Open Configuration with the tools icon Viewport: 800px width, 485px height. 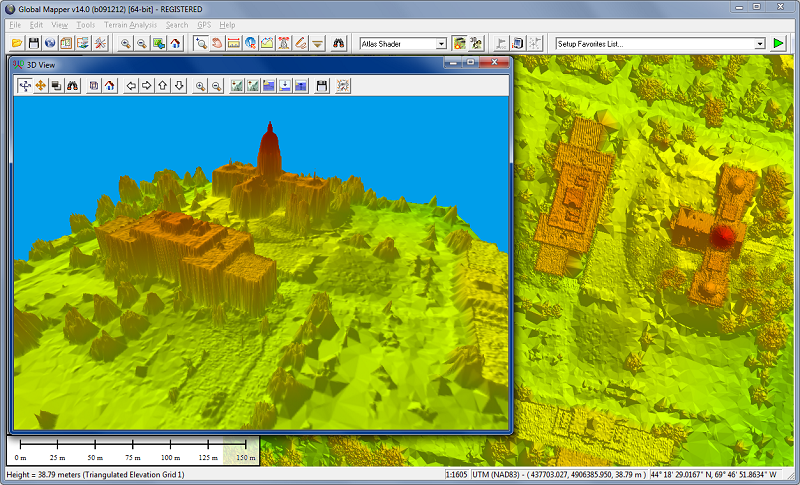(x=100, y=44)
